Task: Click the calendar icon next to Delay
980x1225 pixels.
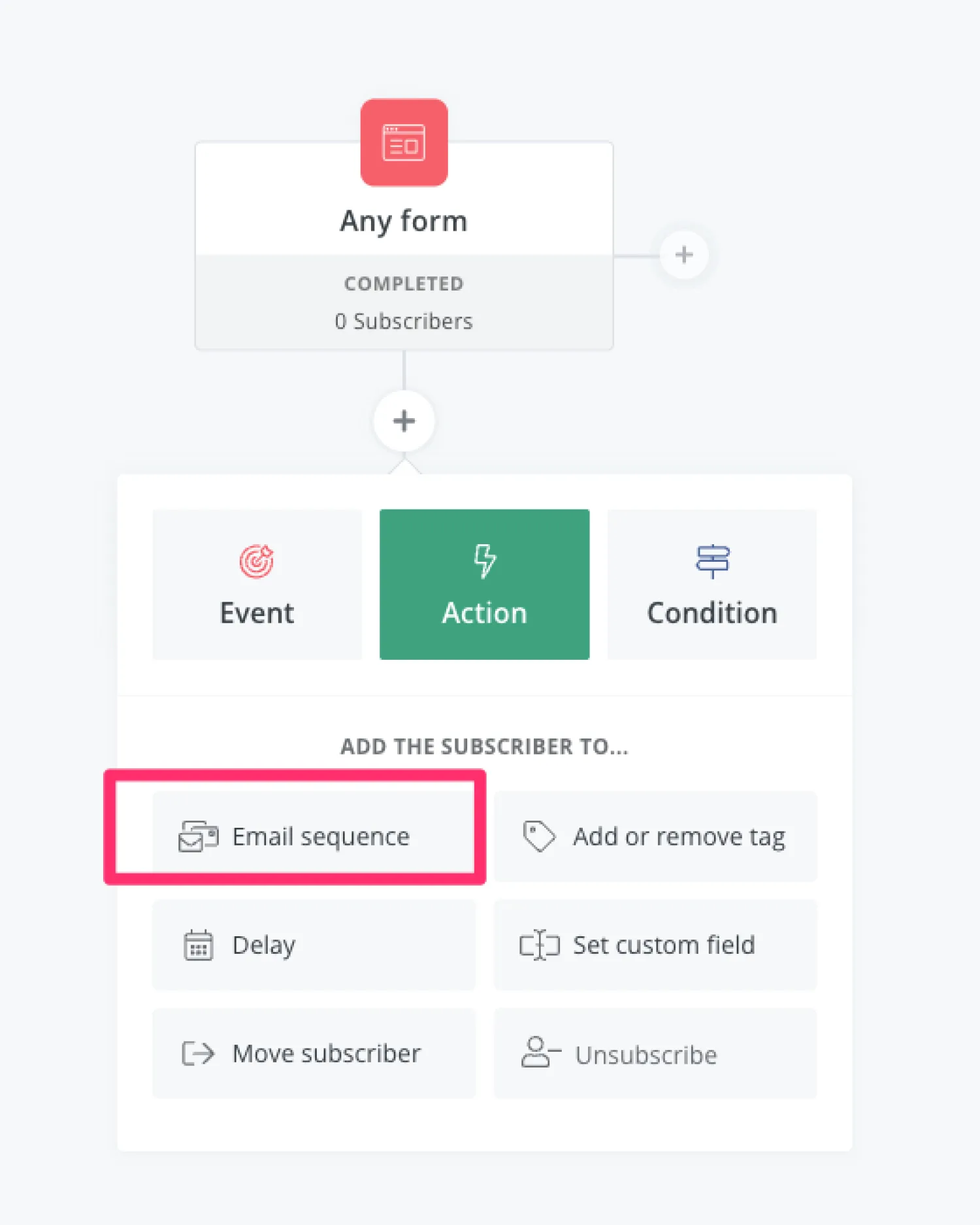Action: [x=198, y=945]
